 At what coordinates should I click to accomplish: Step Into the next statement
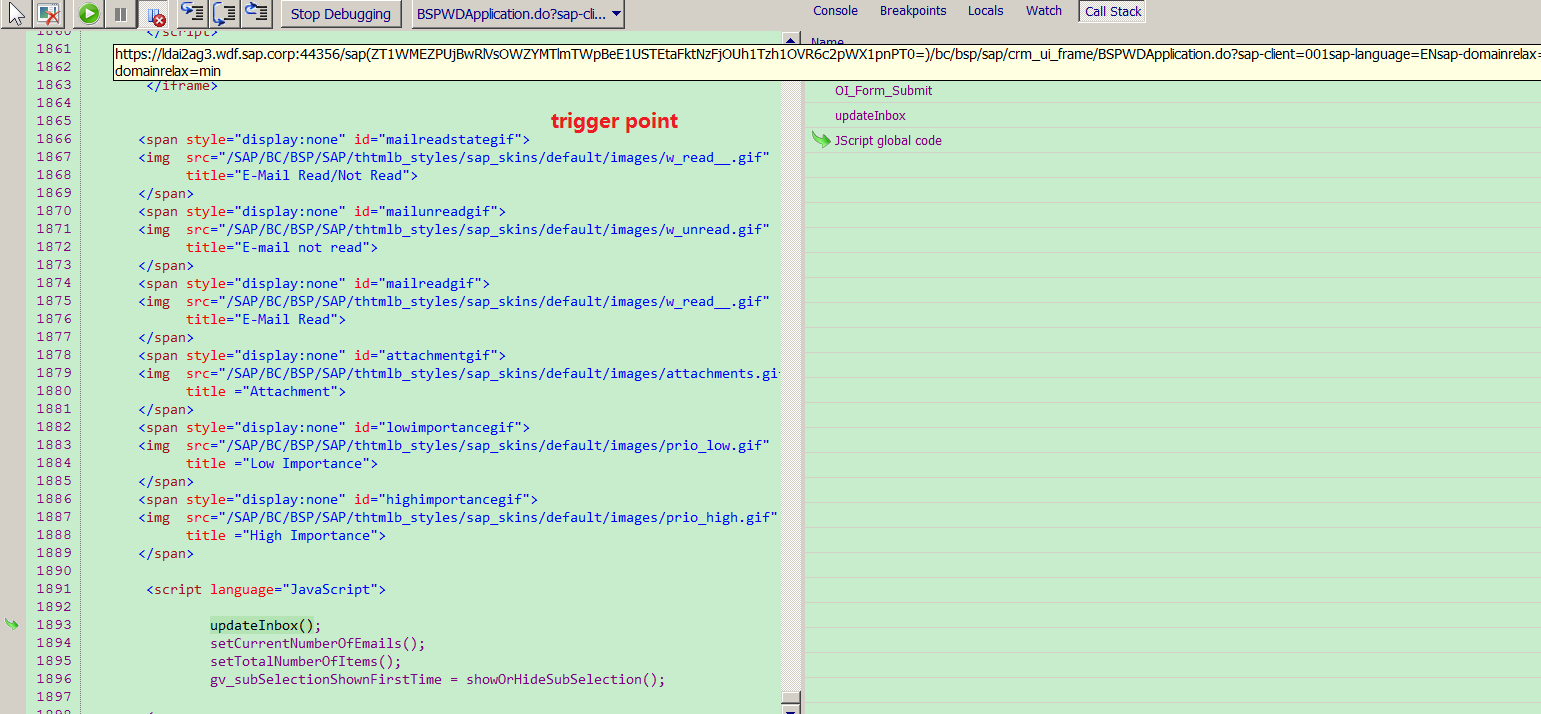tap(192, 13)
